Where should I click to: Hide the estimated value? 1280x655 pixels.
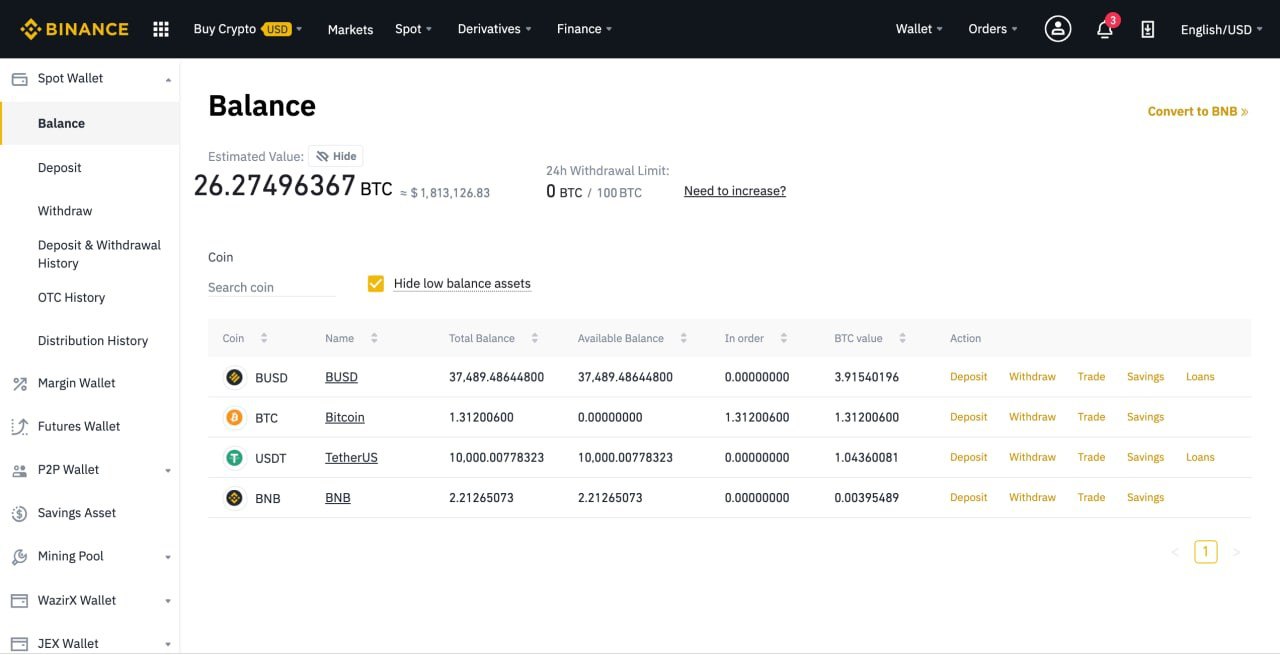pos(336,156)
